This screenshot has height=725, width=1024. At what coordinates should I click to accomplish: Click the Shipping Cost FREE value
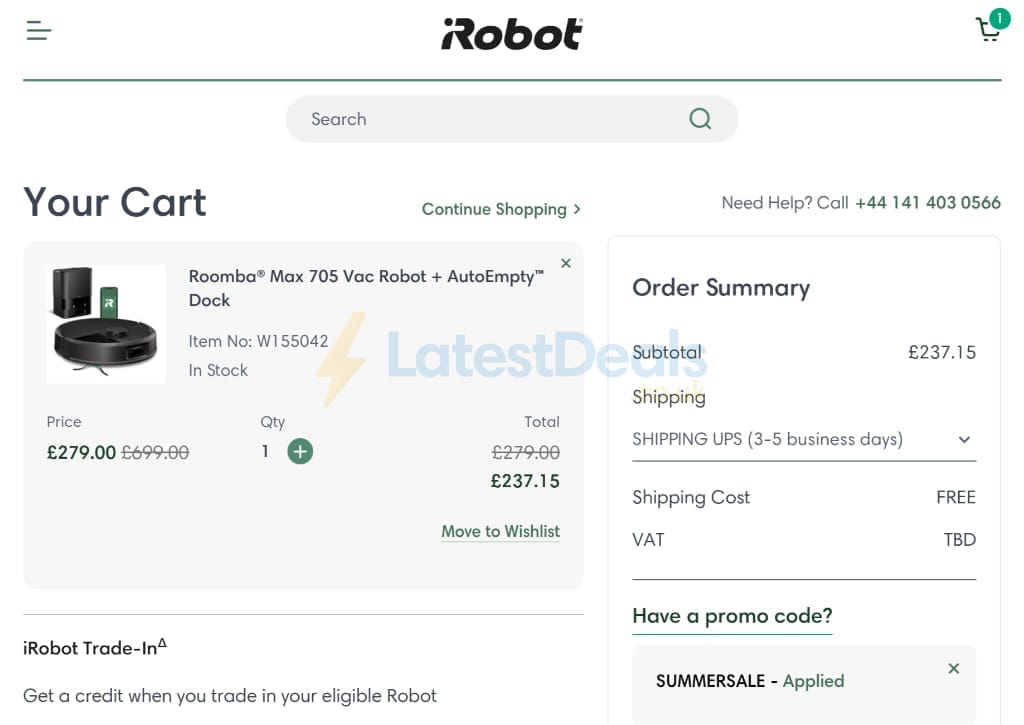(x=956, y=497)
